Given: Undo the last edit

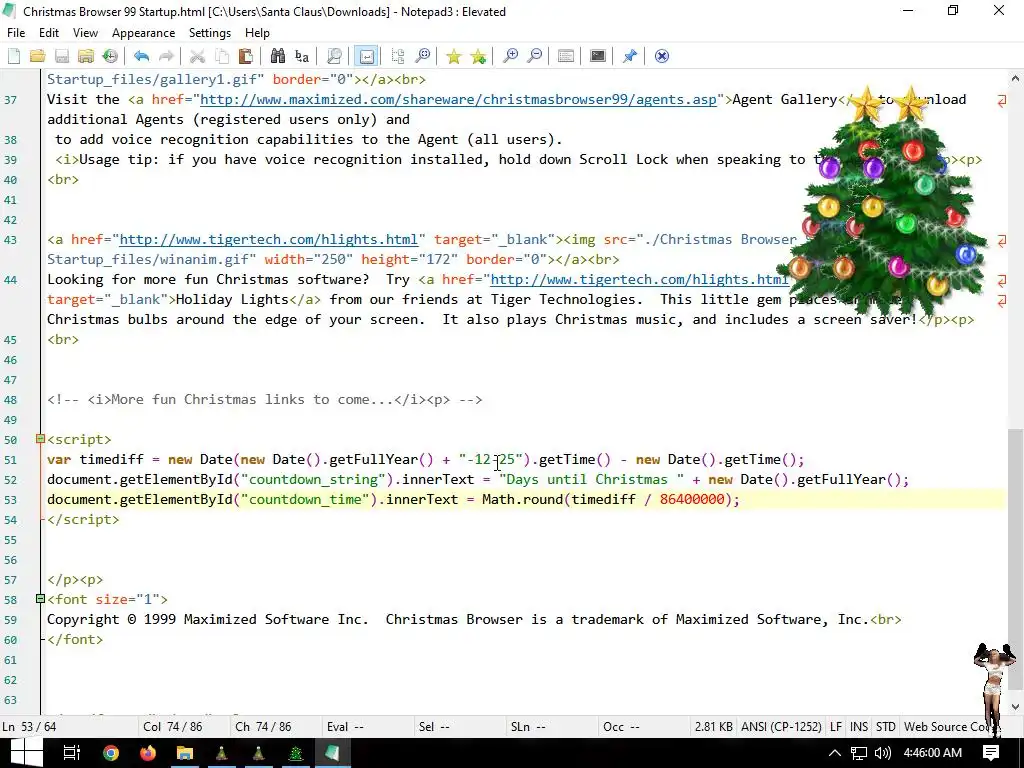Looking at the screenshot, I should pos(141,56).
